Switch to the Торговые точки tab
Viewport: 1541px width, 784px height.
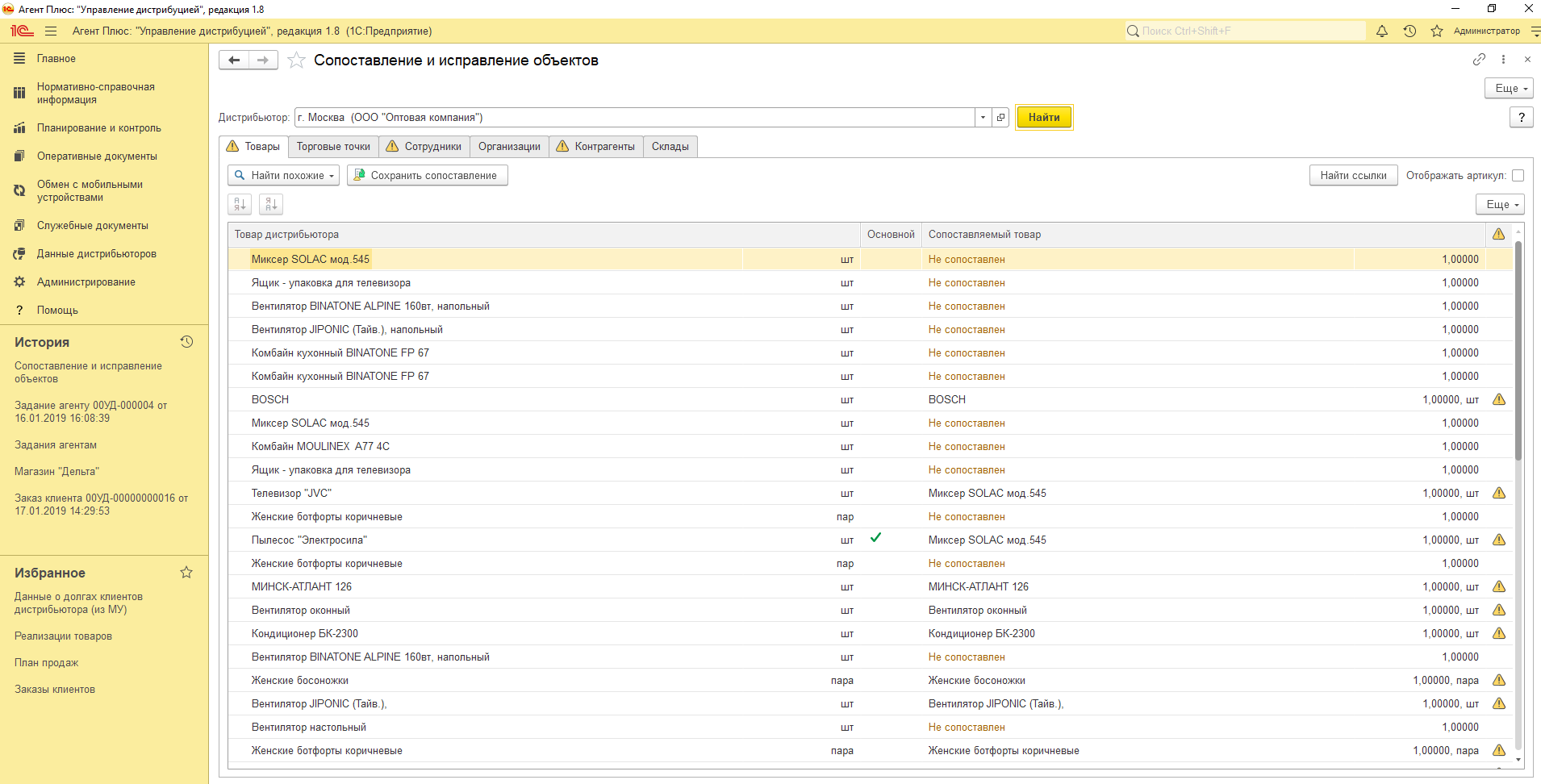pos(333,146)
